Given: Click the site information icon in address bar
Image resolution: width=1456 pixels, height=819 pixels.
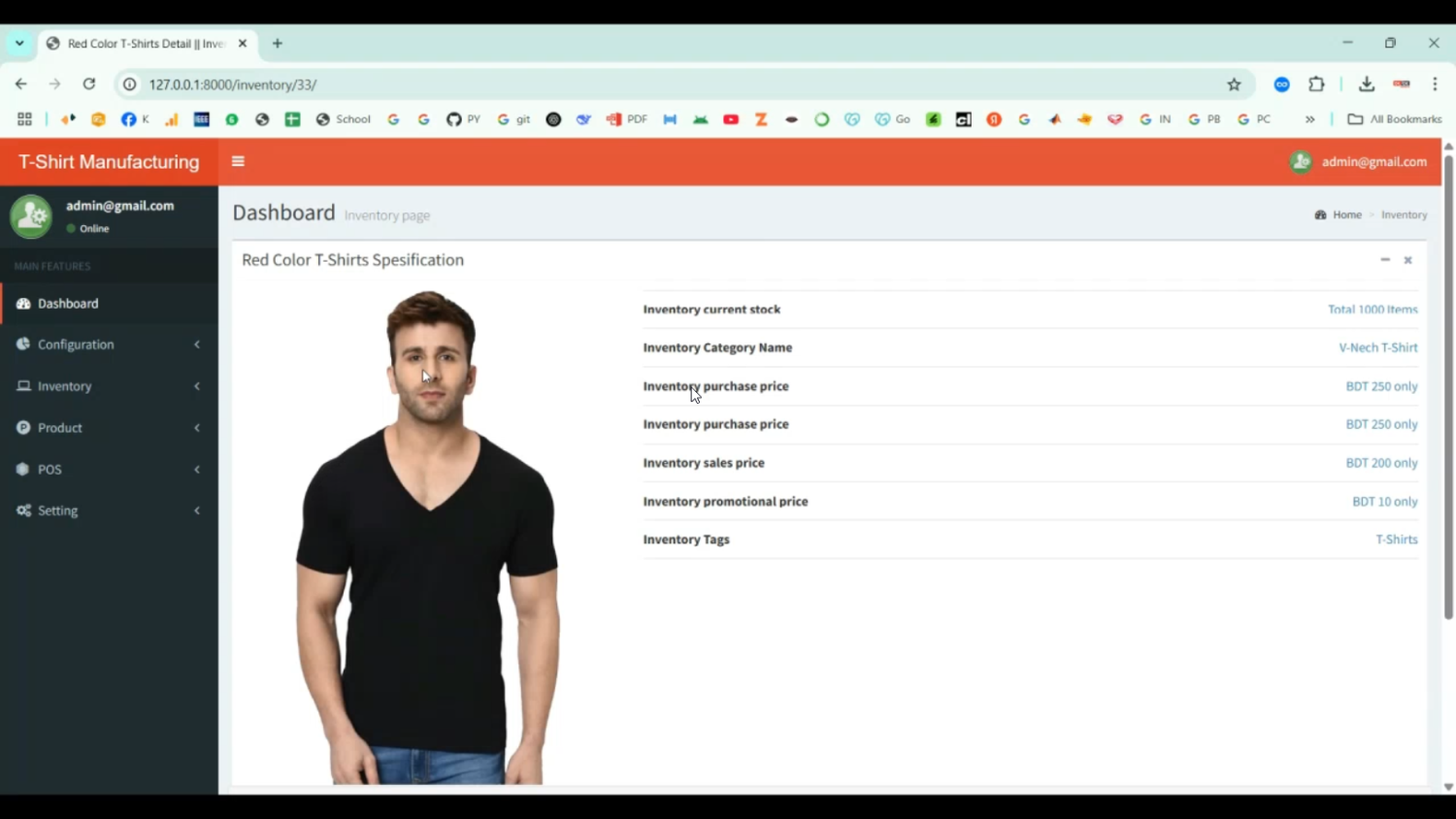Looking at the screenshot, I should tap(129, 84).
